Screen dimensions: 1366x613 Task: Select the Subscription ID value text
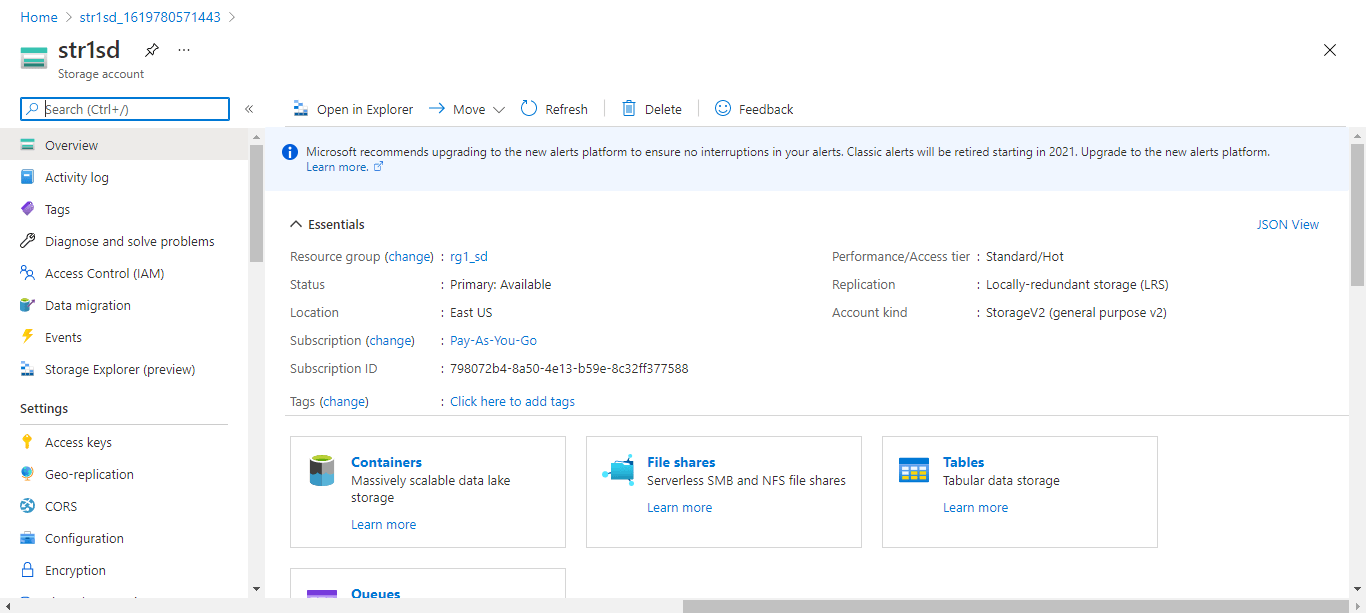click(x=569, y=369)
